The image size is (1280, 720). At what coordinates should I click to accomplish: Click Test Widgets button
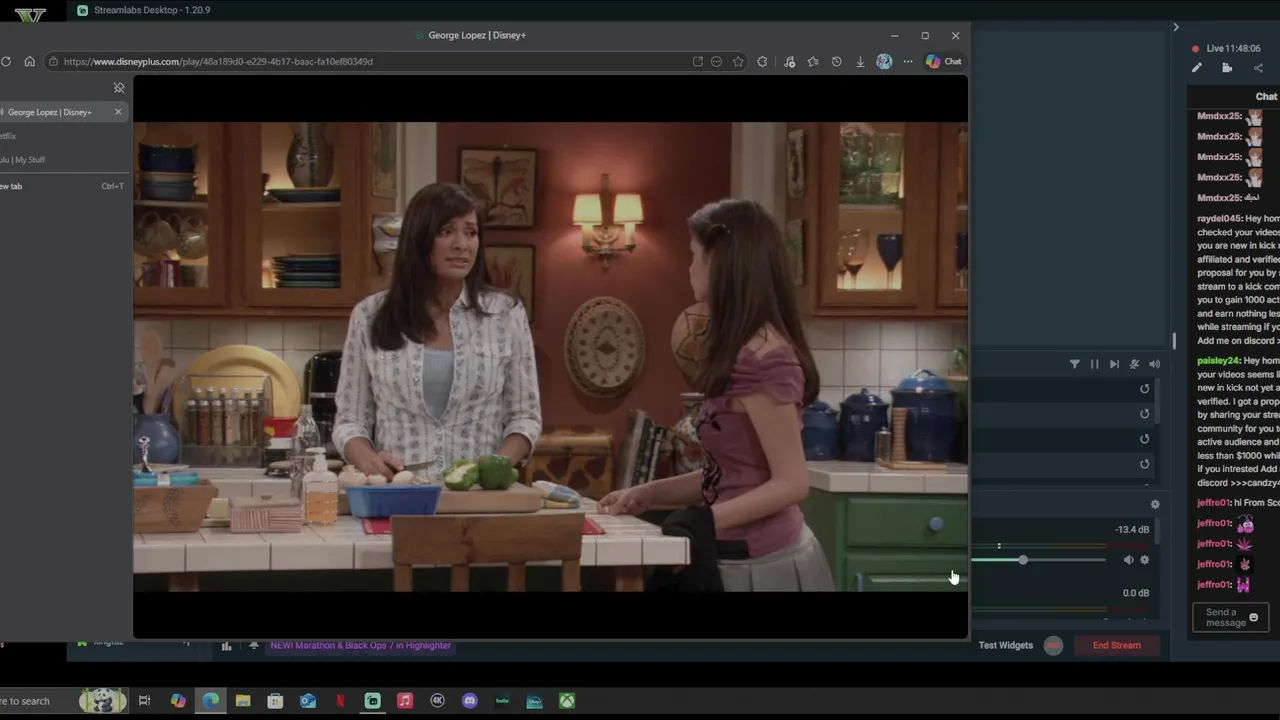(1006, 645)
